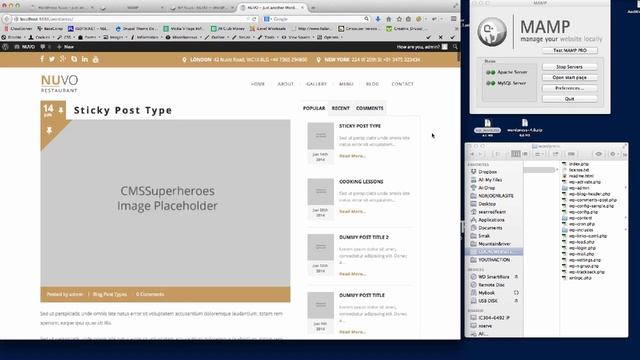Select the wordpress zip file on desktop

[524, 126]
